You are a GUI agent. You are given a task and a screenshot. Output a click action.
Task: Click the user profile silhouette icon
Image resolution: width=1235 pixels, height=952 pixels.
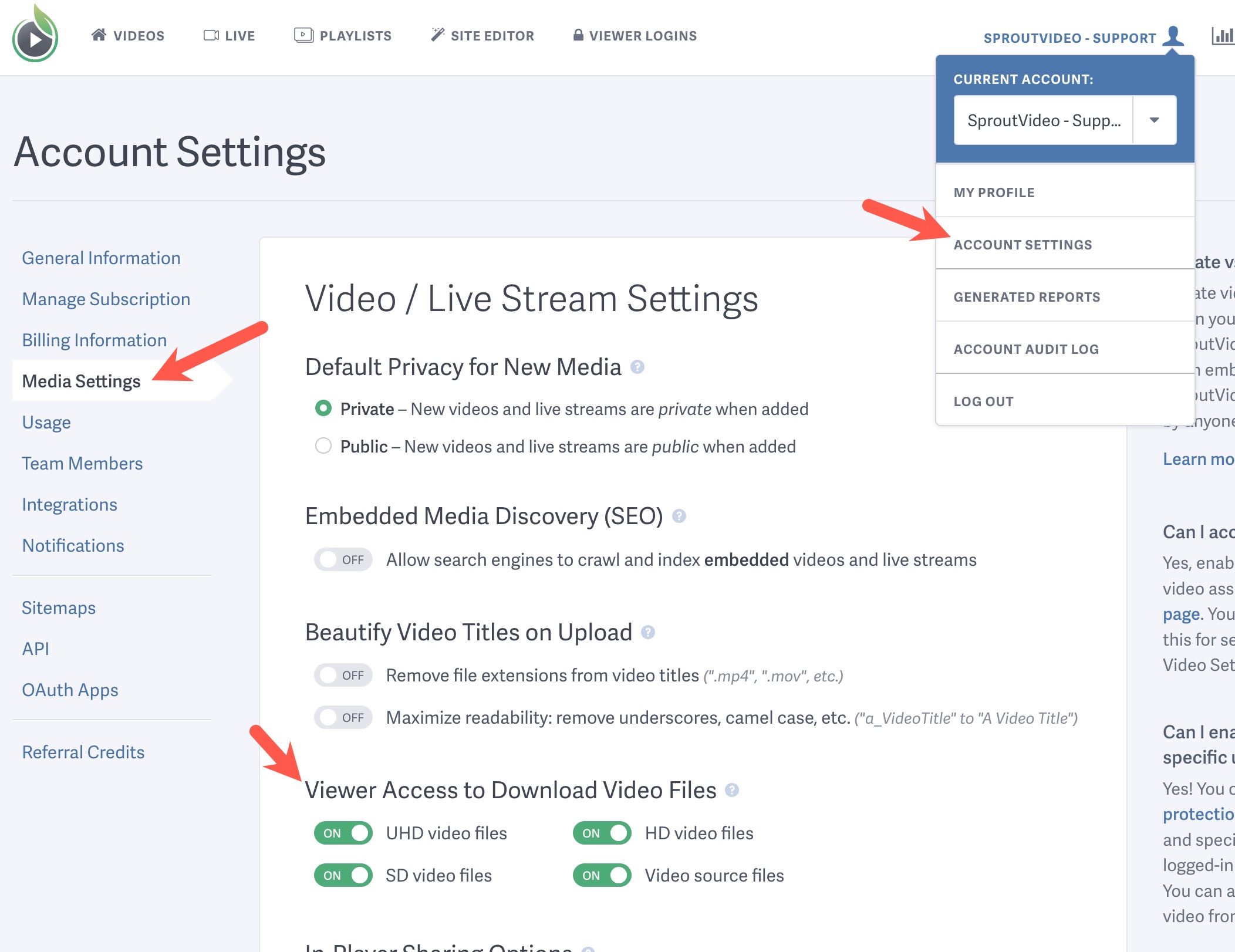[x=1174, y=36]
